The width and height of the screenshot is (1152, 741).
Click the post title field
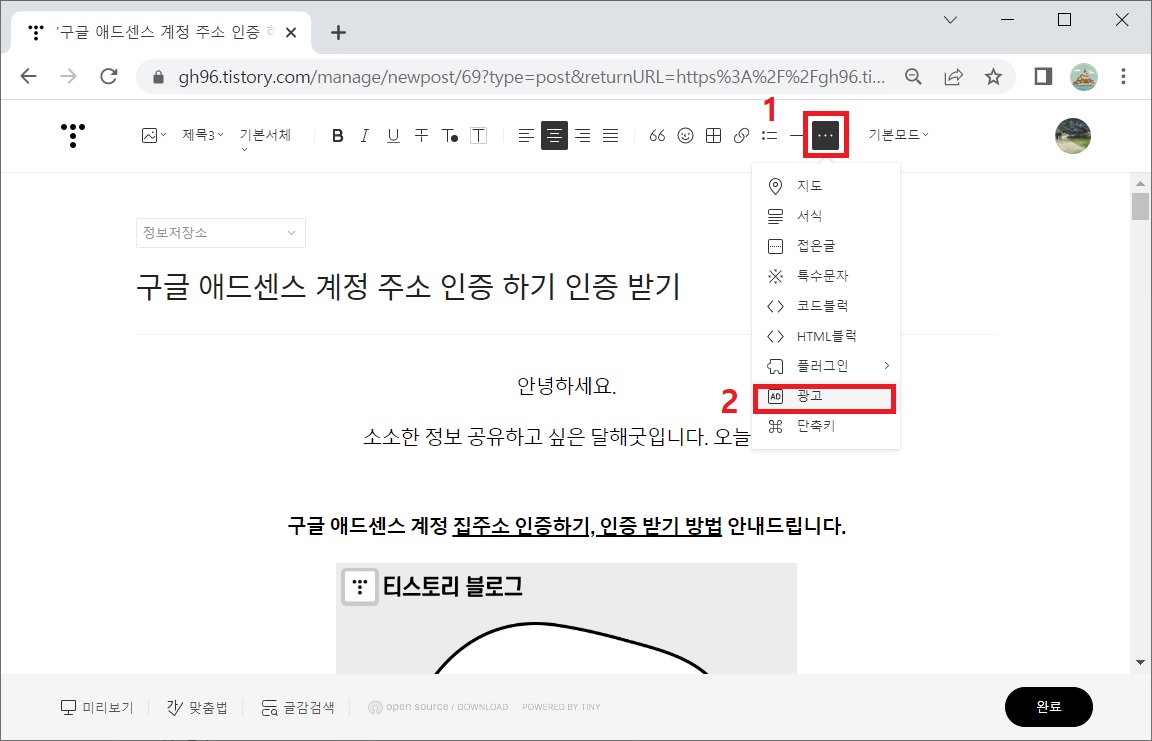408,286
